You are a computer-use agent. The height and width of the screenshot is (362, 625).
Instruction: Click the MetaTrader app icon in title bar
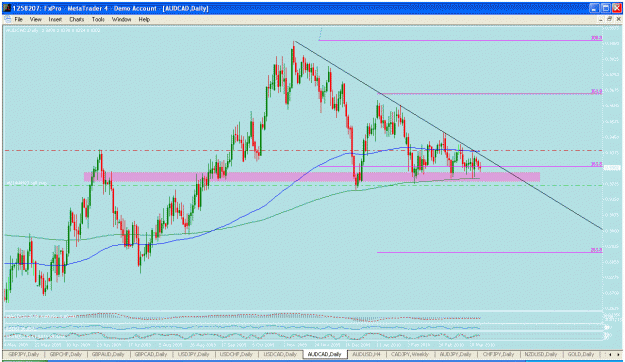pyautogui.click(x=7, y=8)
